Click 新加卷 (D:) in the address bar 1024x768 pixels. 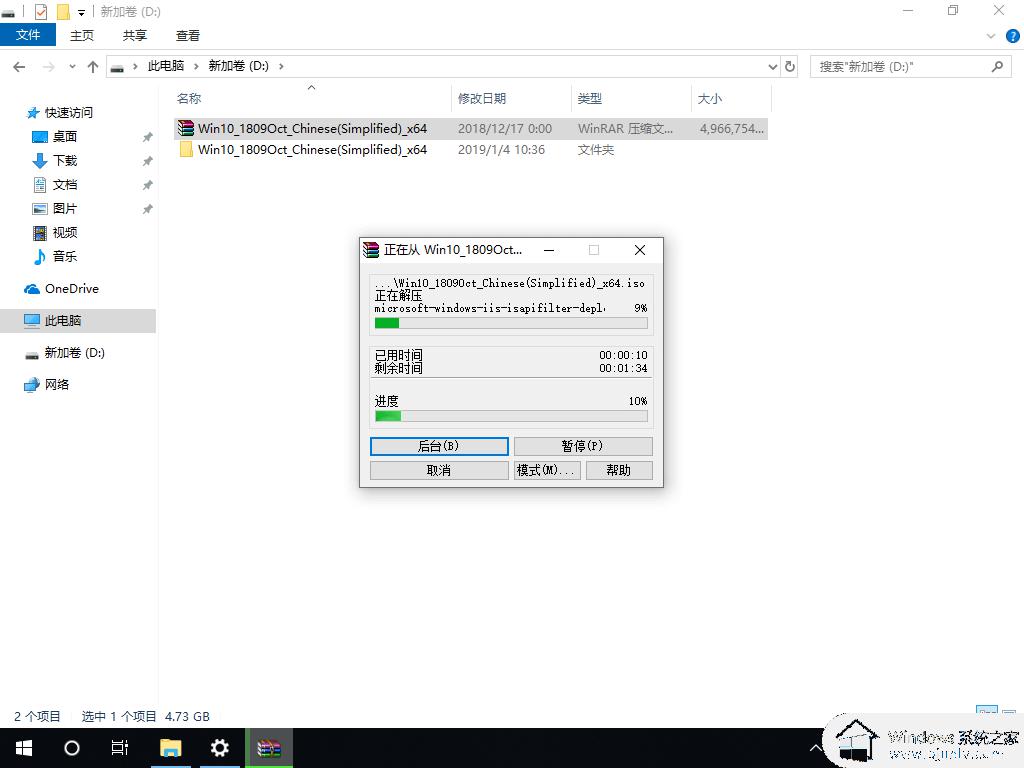click(x=238, y=66)
